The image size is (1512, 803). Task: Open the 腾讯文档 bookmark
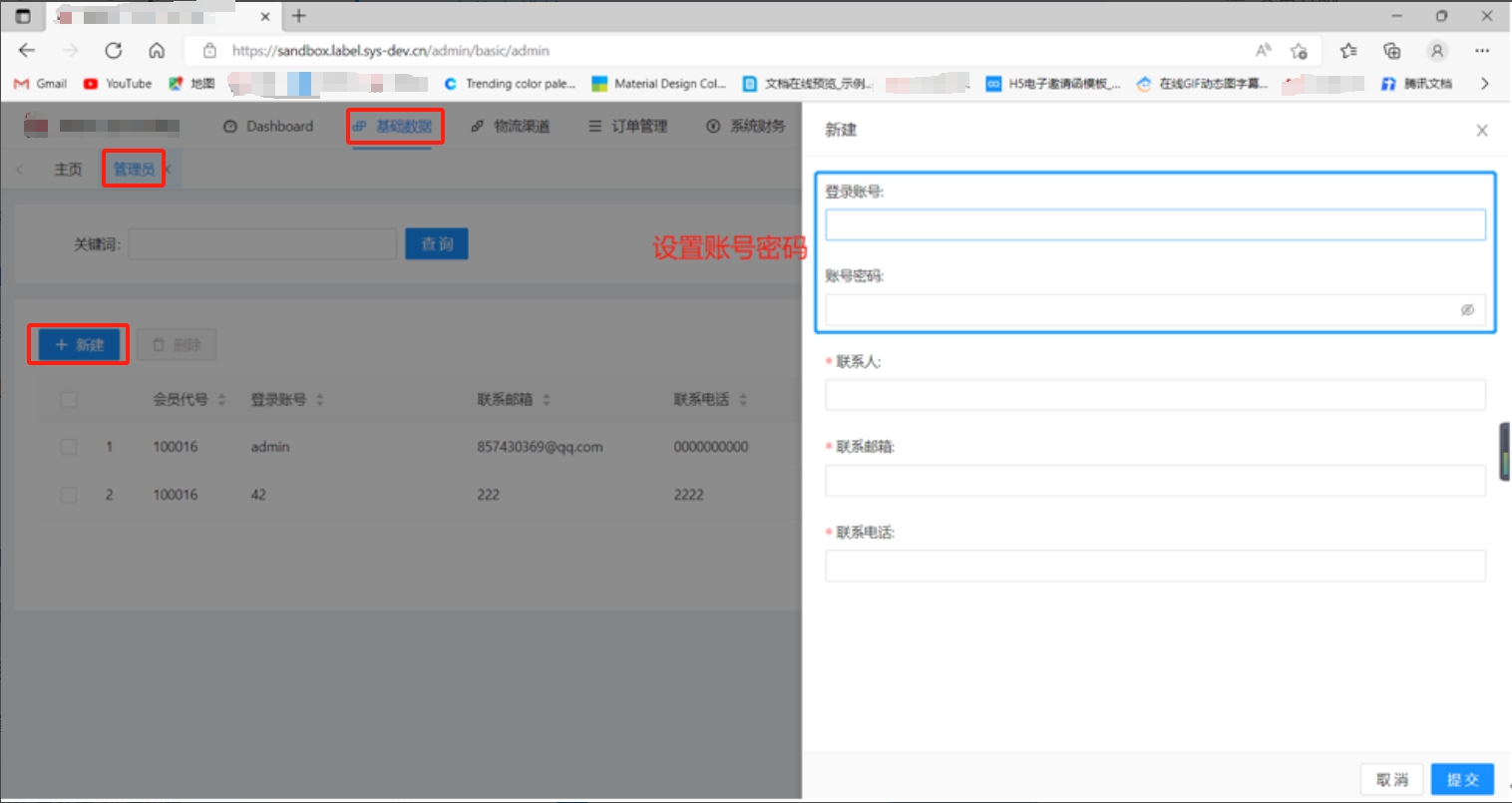[x=1416, y=84]
